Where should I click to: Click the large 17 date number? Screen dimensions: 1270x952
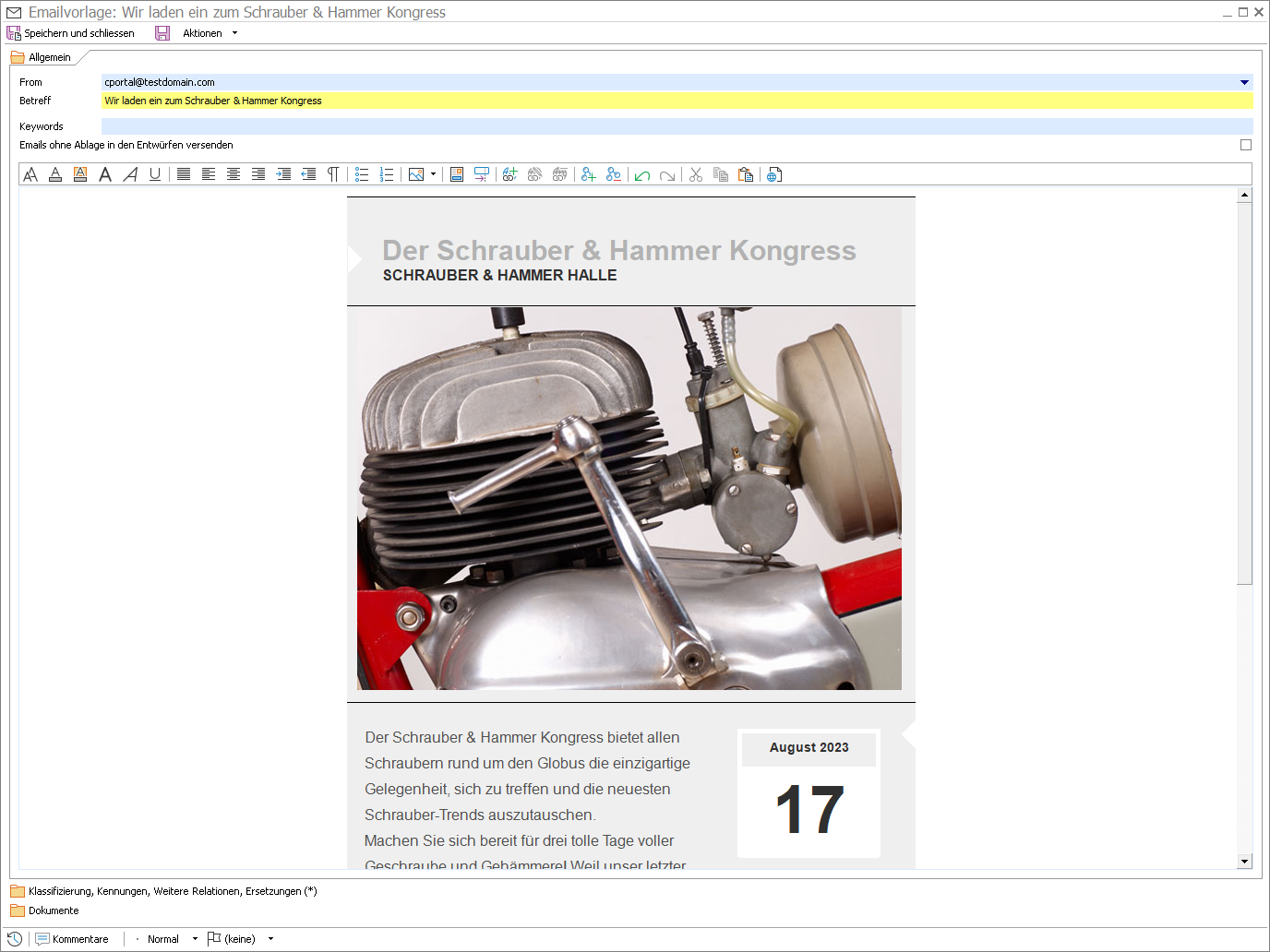click(809, 810)
